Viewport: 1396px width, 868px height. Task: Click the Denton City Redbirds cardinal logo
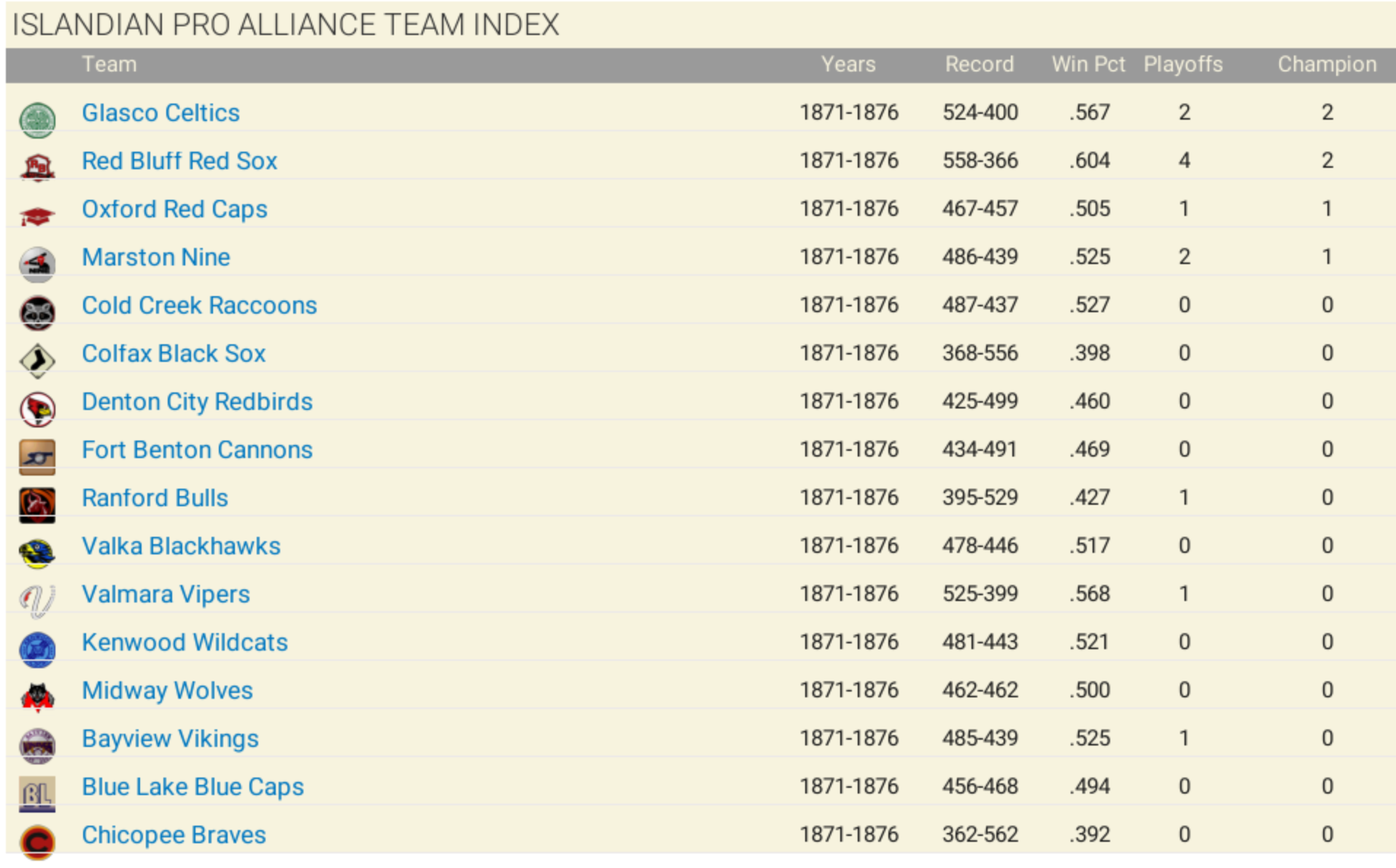point(37,408)
